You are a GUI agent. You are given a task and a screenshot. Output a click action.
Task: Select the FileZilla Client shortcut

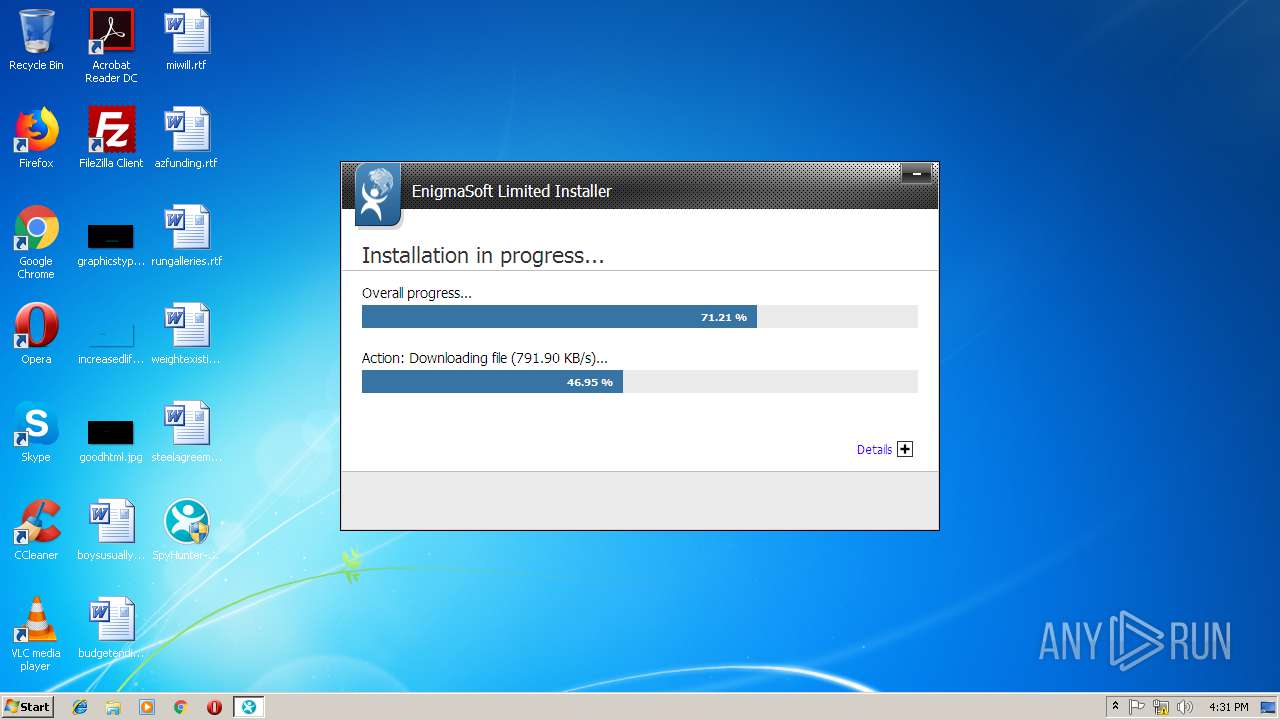[x=111, y=138]
